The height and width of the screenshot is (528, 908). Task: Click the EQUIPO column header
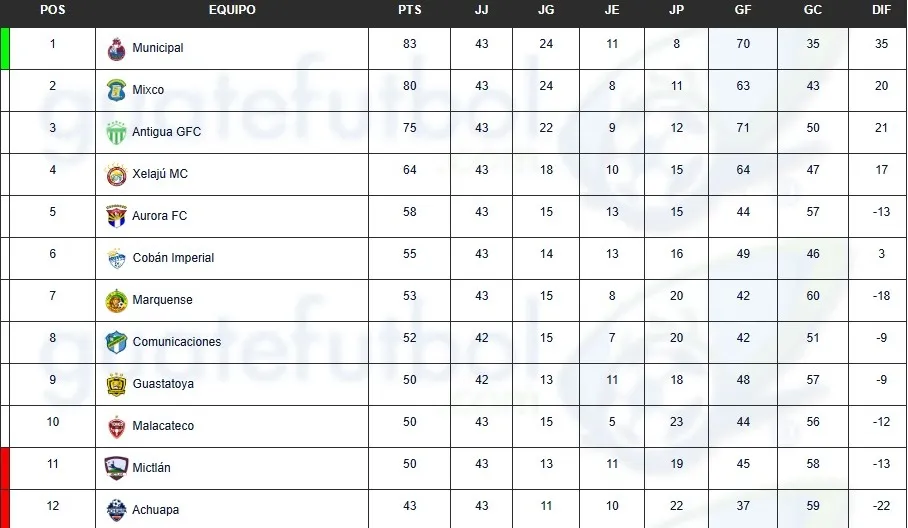pos(232,10)
